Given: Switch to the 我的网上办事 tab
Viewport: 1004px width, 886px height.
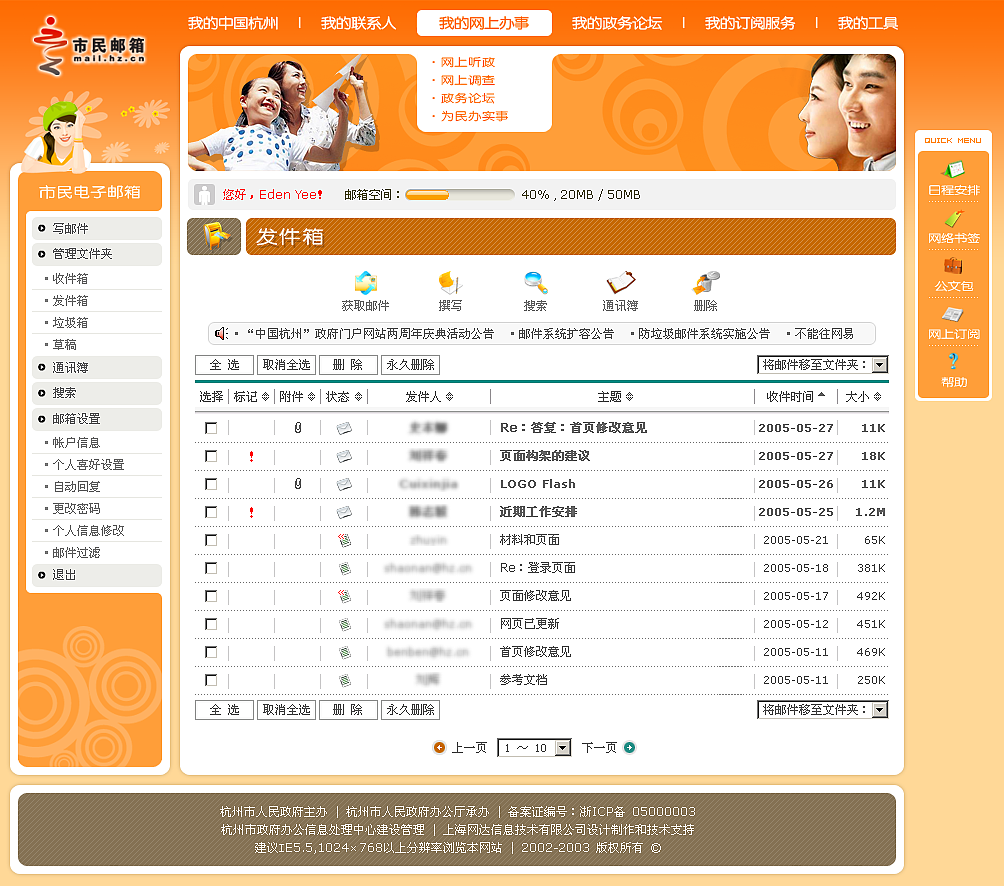Looking at the screenshot, I should click(484, 22).
